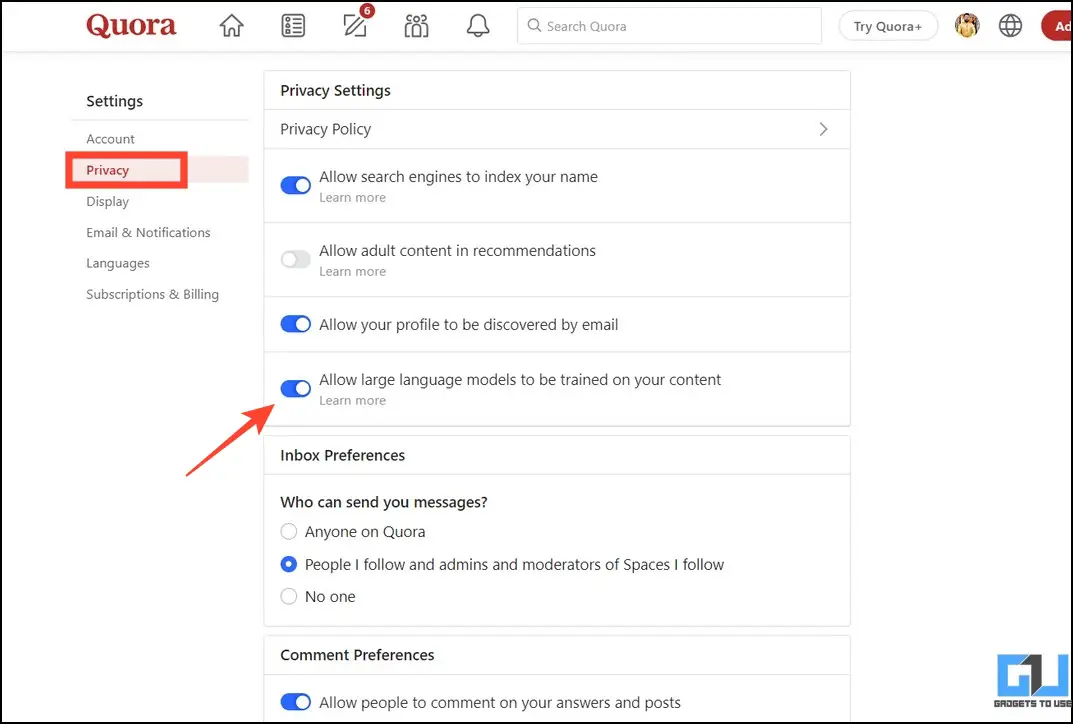
Task: Open Languages settings in the sidebar
Action: [118, 263]
